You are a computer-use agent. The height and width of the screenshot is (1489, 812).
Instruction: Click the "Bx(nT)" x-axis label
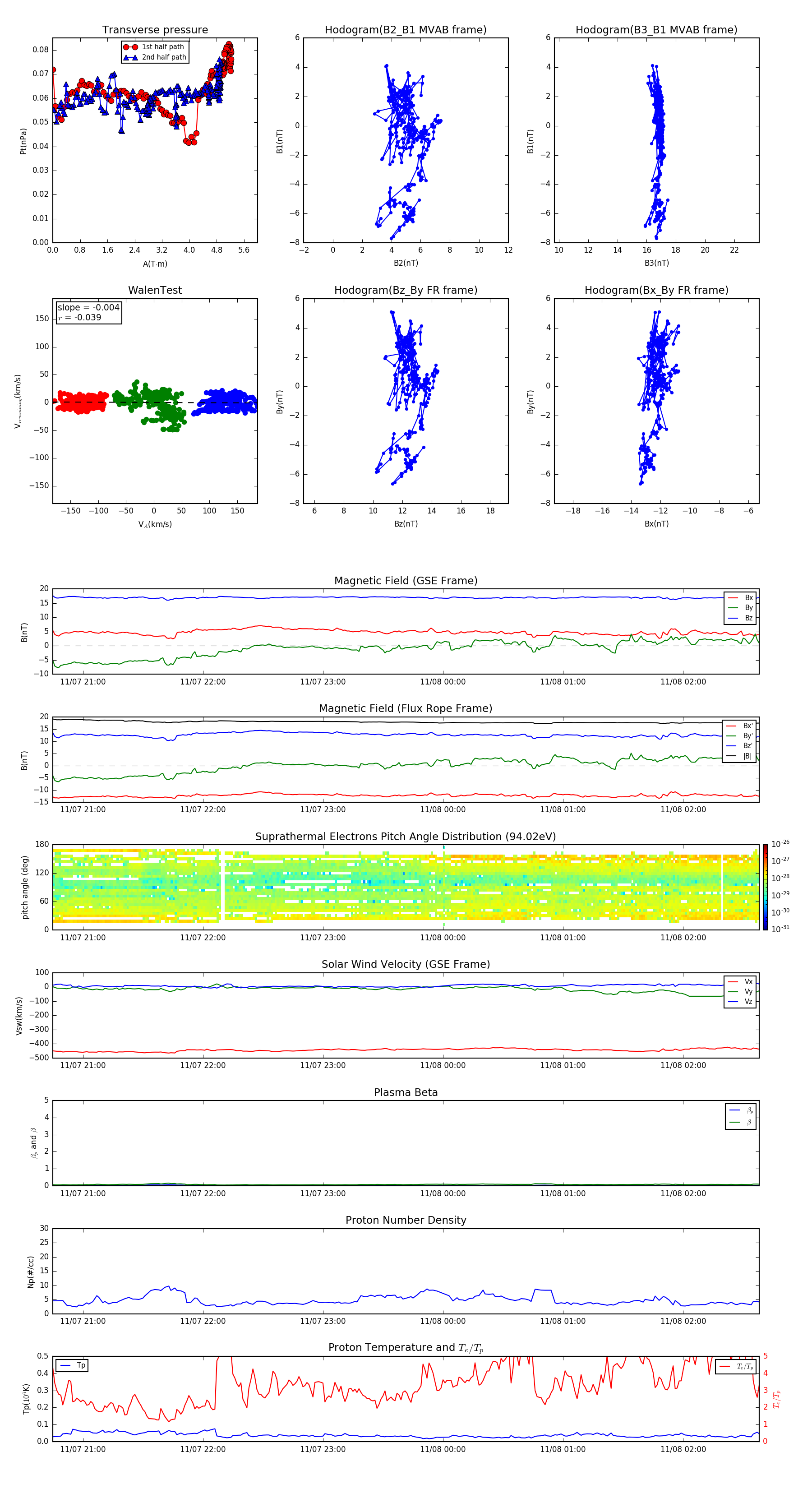[x=656, y=524]
